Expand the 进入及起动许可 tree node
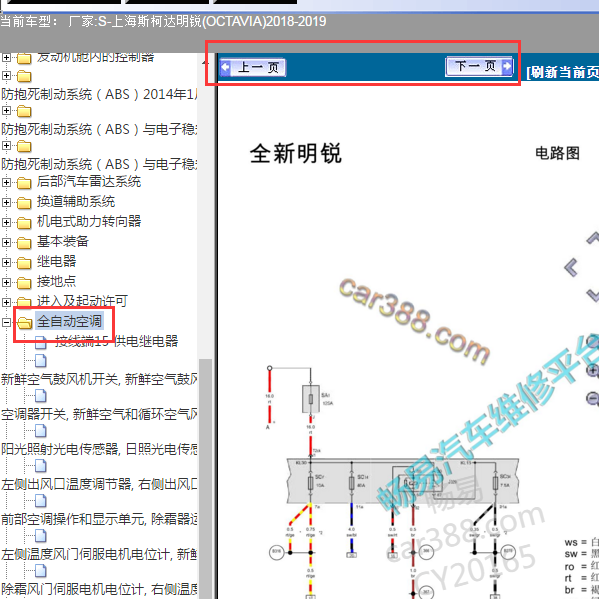Viewport: 599px width, 599px height. (6, 302)
